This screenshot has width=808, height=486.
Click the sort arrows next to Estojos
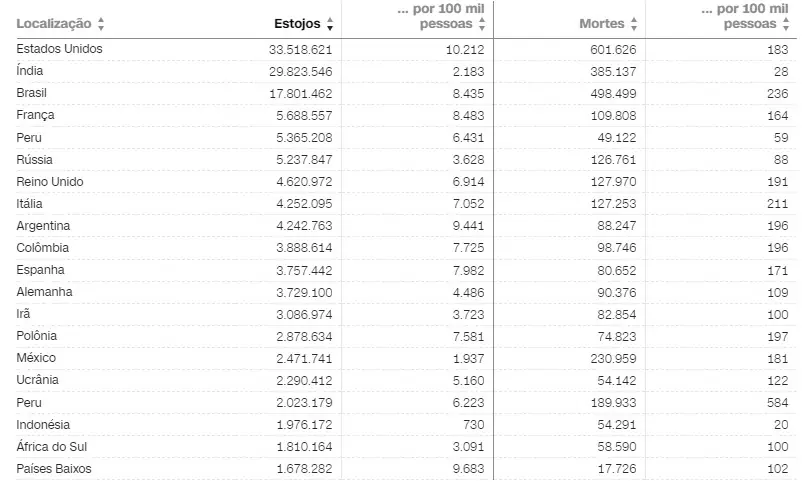click(330, 23)
